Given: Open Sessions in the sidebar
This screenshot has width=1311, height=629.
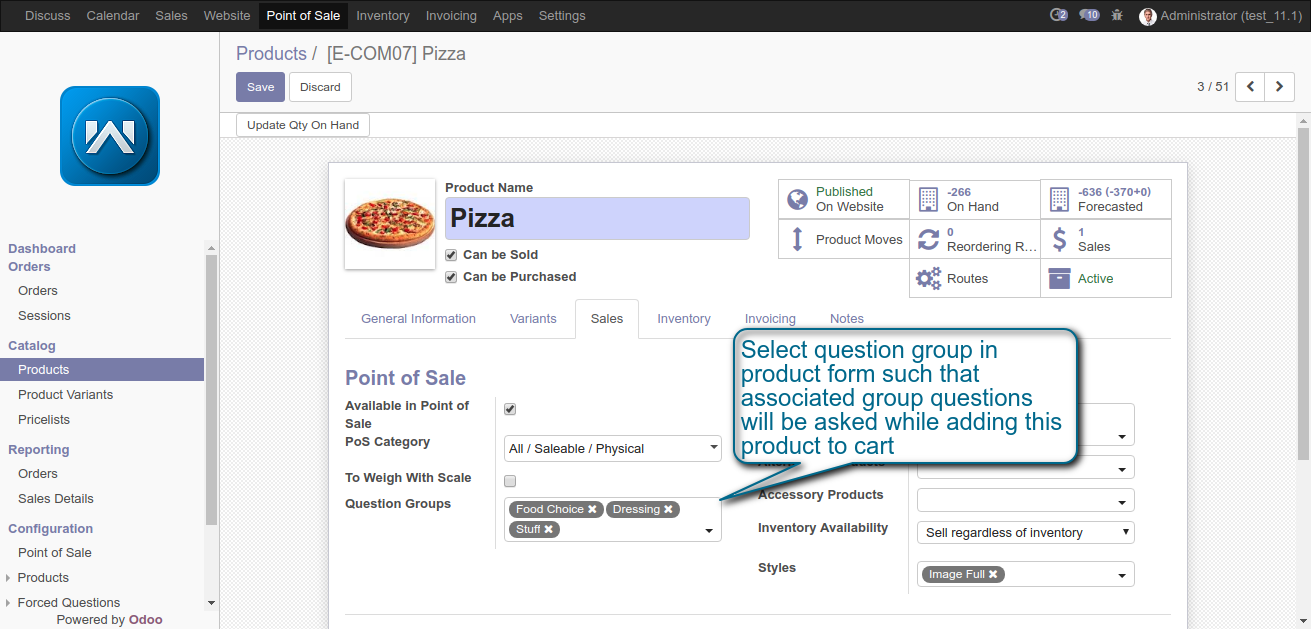Looking at the screenshot, I should [x=44, y=316].
